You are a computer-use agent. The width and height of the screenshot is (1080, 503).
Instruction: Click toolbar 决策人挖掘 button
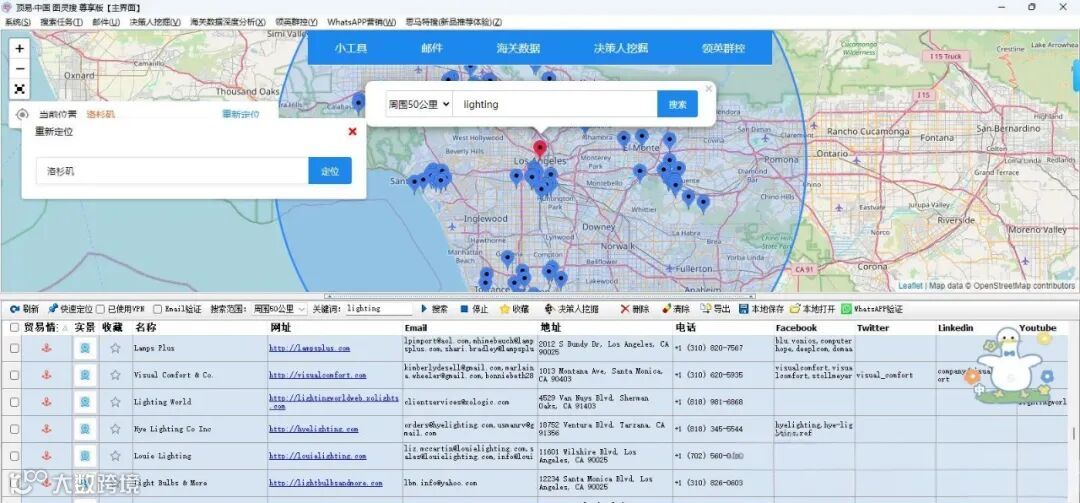(571, 309)
